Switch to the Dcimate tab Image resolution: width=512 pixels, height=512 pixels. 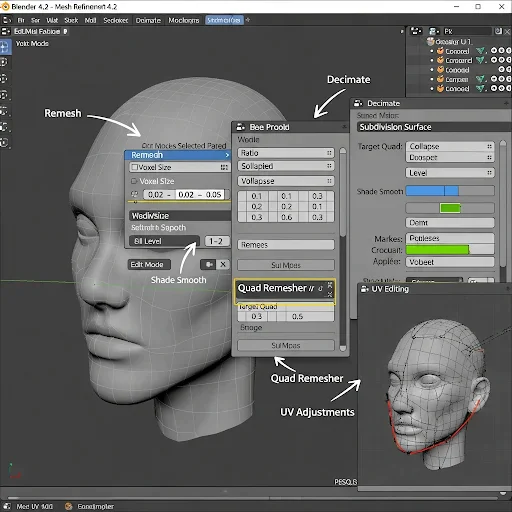tap(148, 21)
